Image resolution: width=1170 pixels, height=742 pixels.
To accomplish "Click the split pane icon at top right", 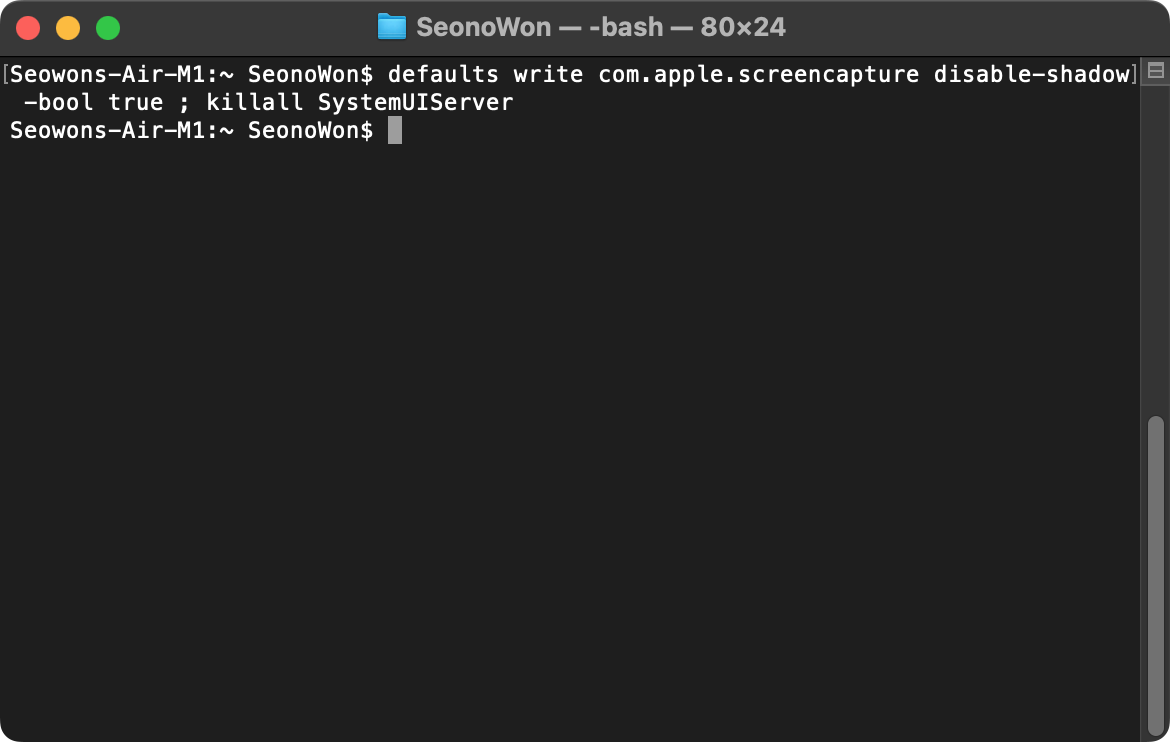I will point(1155,71).
